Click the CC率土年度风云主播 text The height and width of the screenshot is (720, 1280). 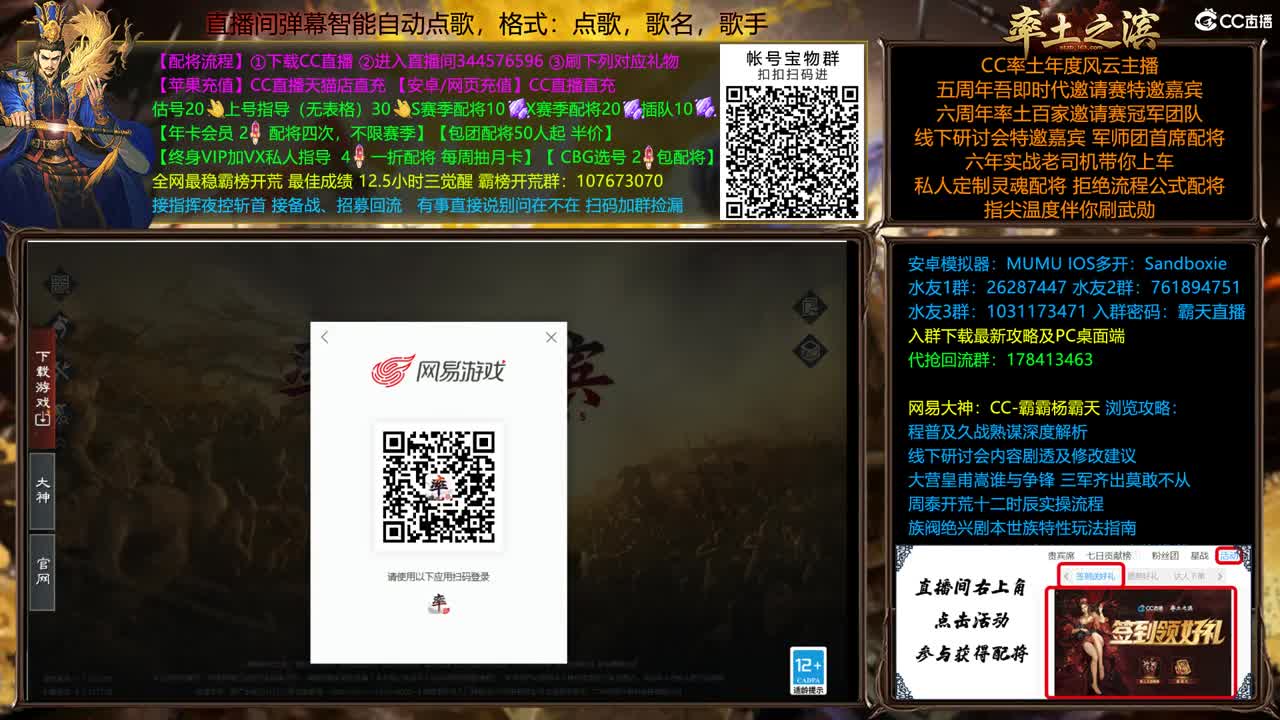point(1069,66)
